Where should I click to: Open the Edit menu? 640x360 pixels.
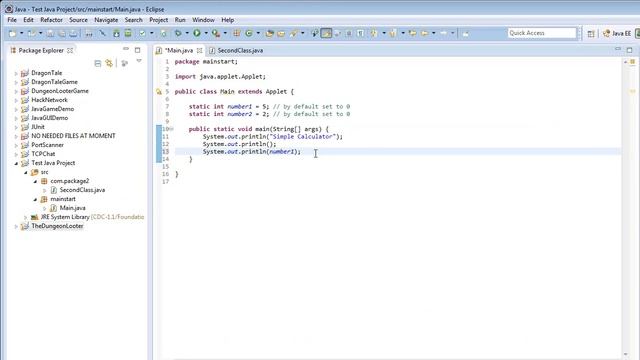[x=28, y=20]
